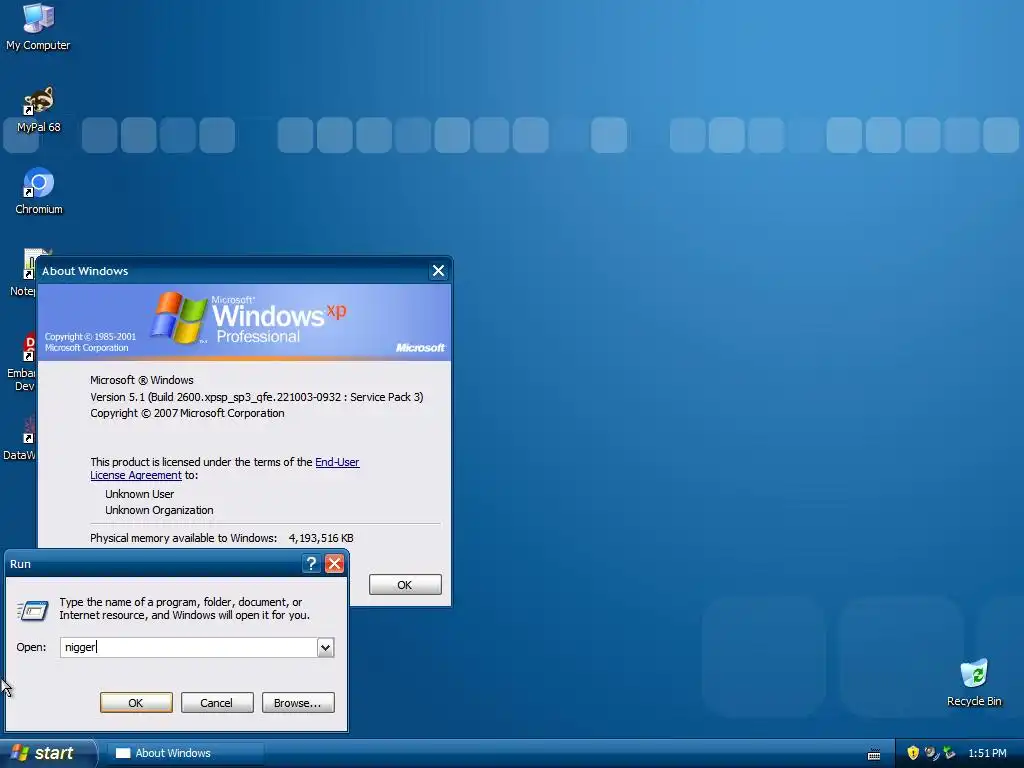
Task: Close the About Windows dialog
Action: [x=438, y=271]
